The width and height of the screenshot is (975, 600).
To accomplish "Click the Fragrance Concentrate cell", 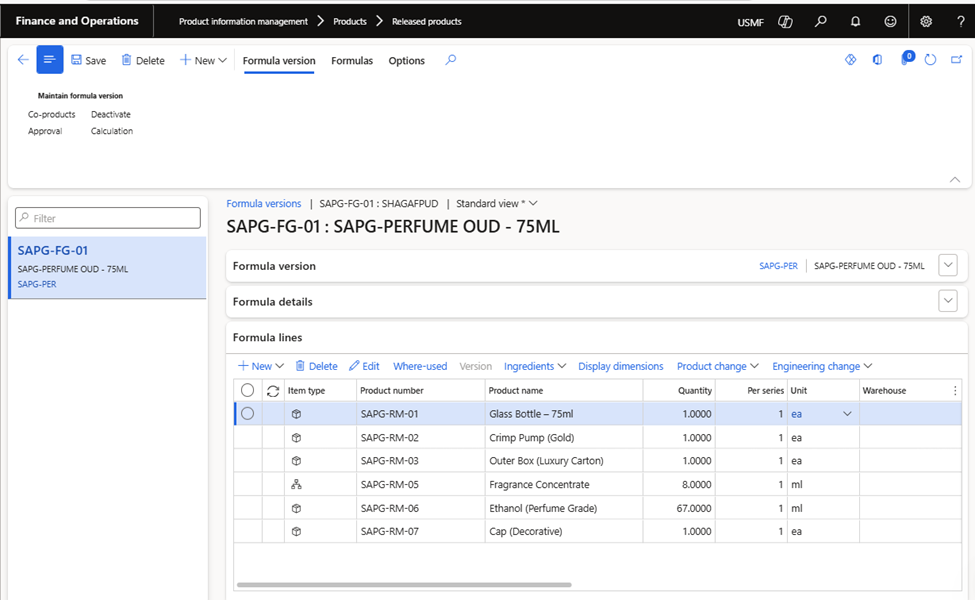I will [564, 484].
